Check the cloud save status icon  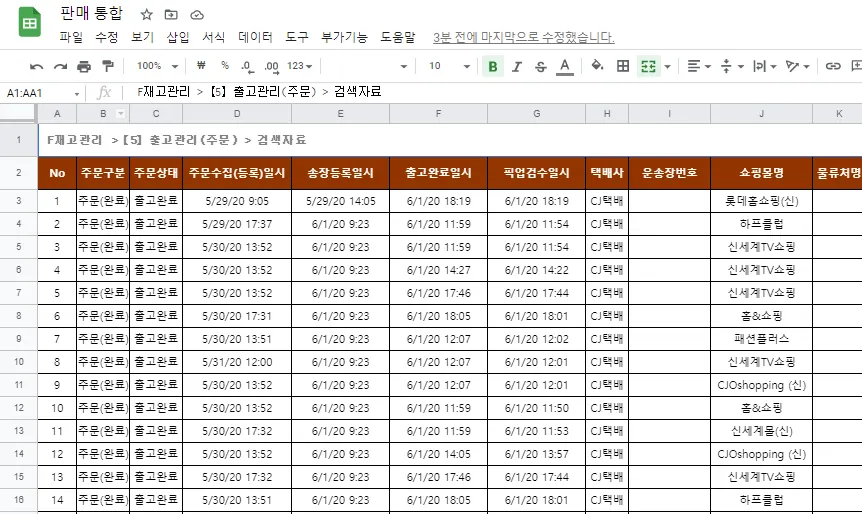(197, 15)
